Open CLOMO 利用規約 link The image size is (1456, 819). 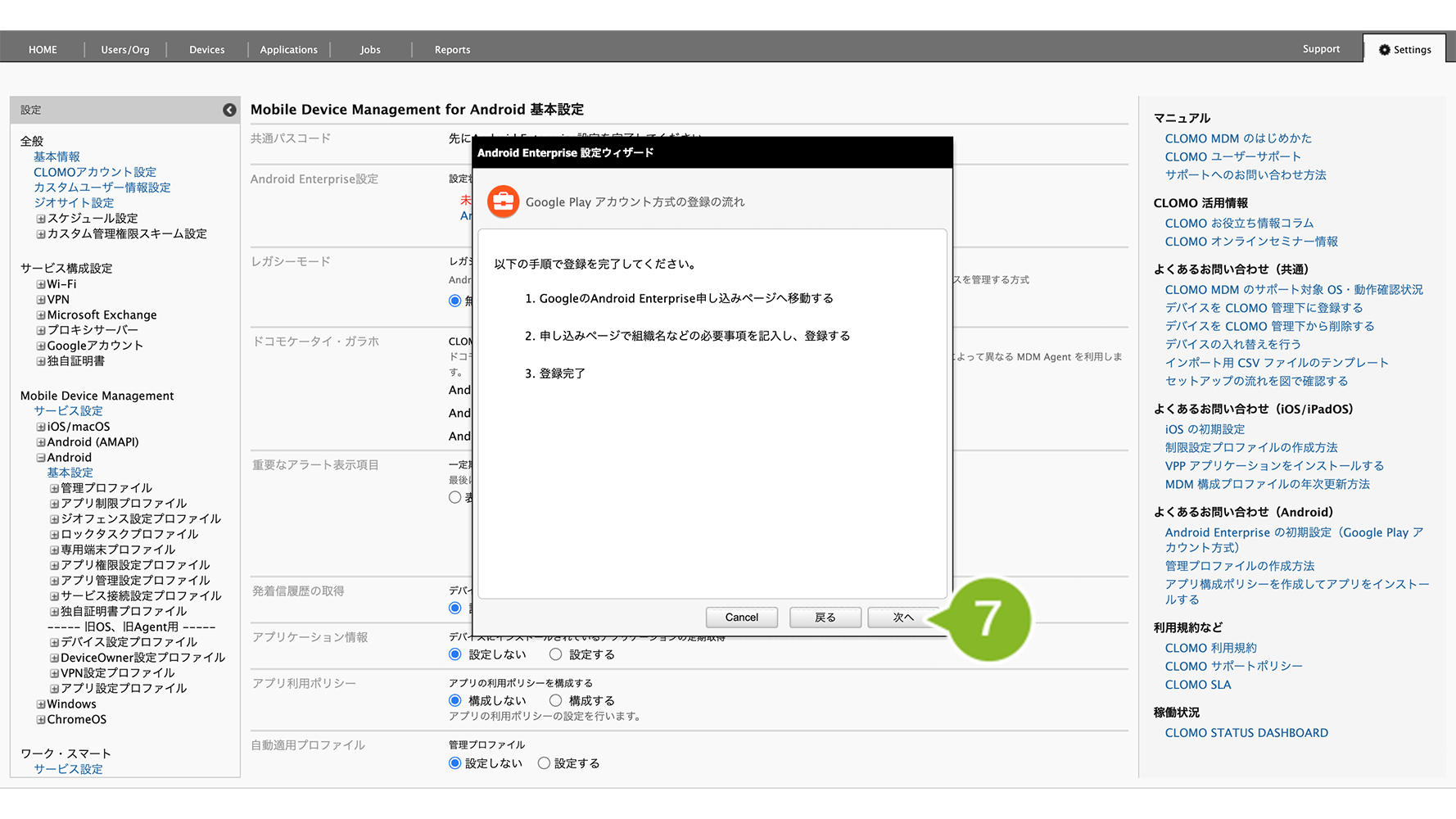tap(1210, 648)
